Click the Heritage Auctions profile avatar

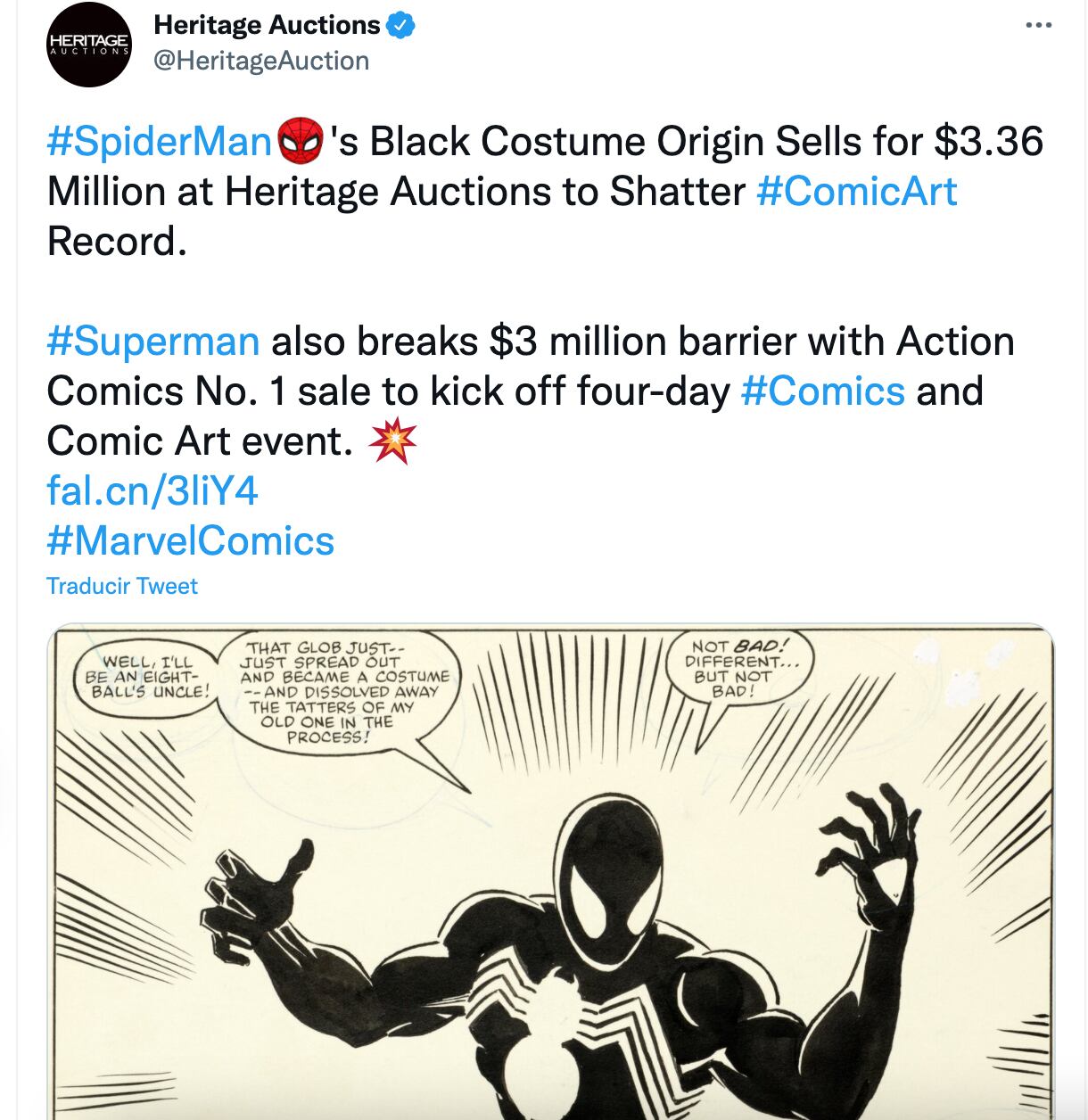89,44
